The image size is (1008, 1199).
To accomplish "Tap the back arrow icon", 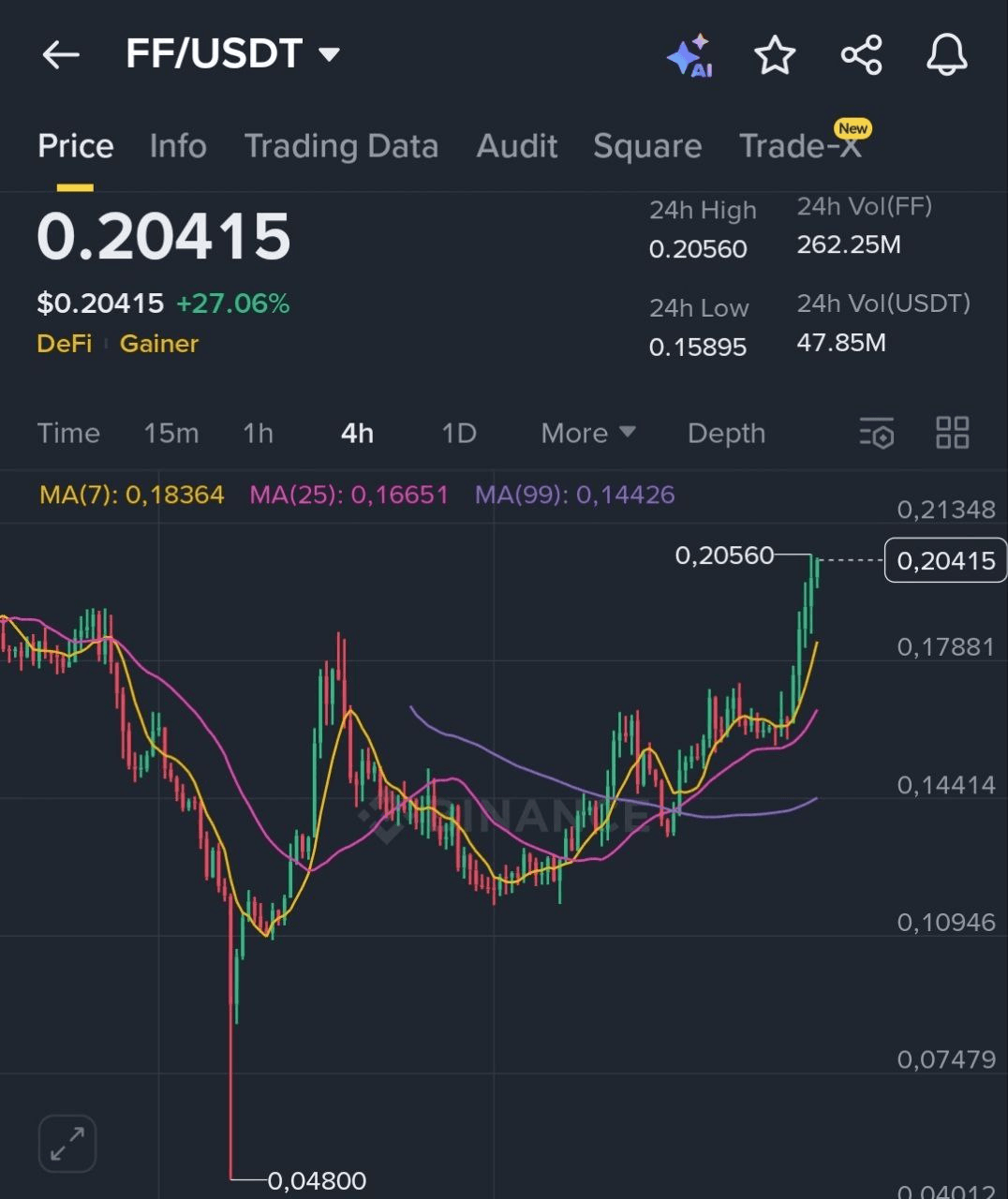I will point(61,55).
